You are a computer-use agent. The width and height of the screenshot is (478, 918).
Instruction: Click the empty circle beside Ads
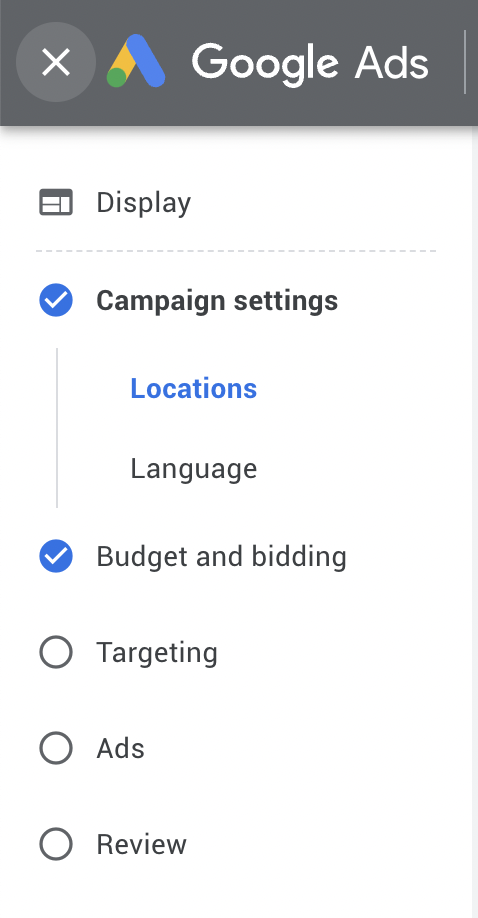coord(56,748)
